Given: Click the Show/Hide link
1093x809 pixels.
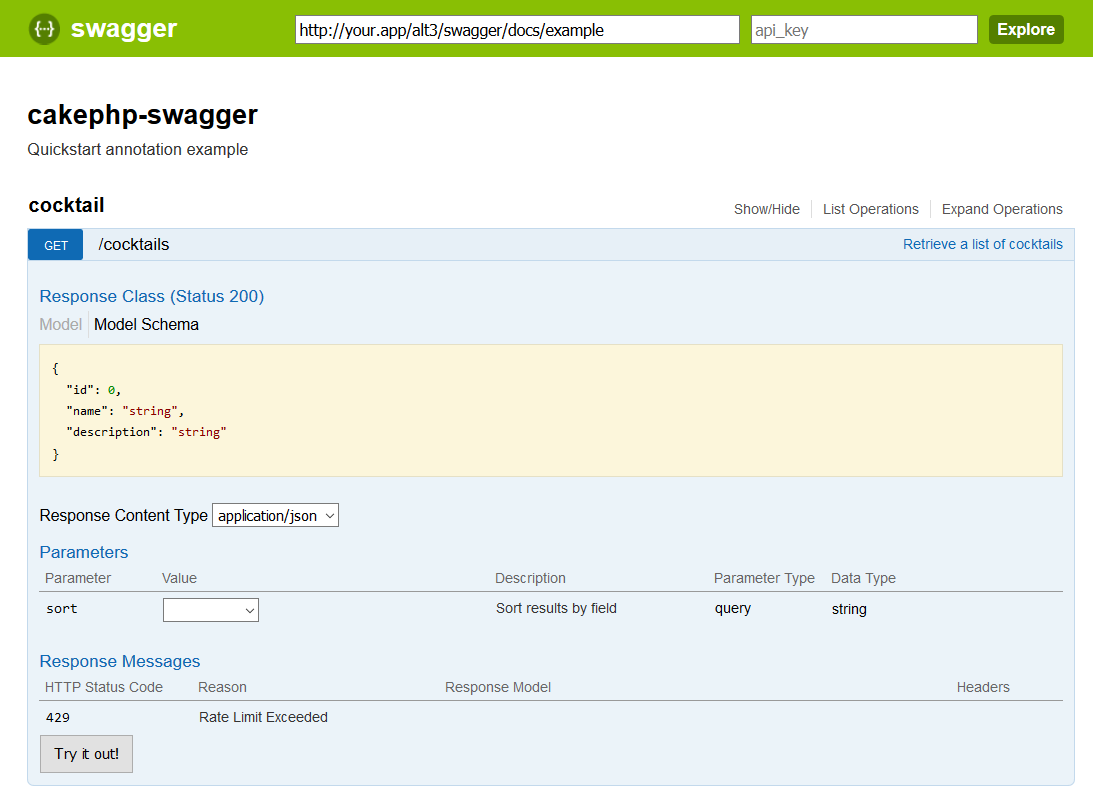Looking at the screenshot, I should point(766,209).
